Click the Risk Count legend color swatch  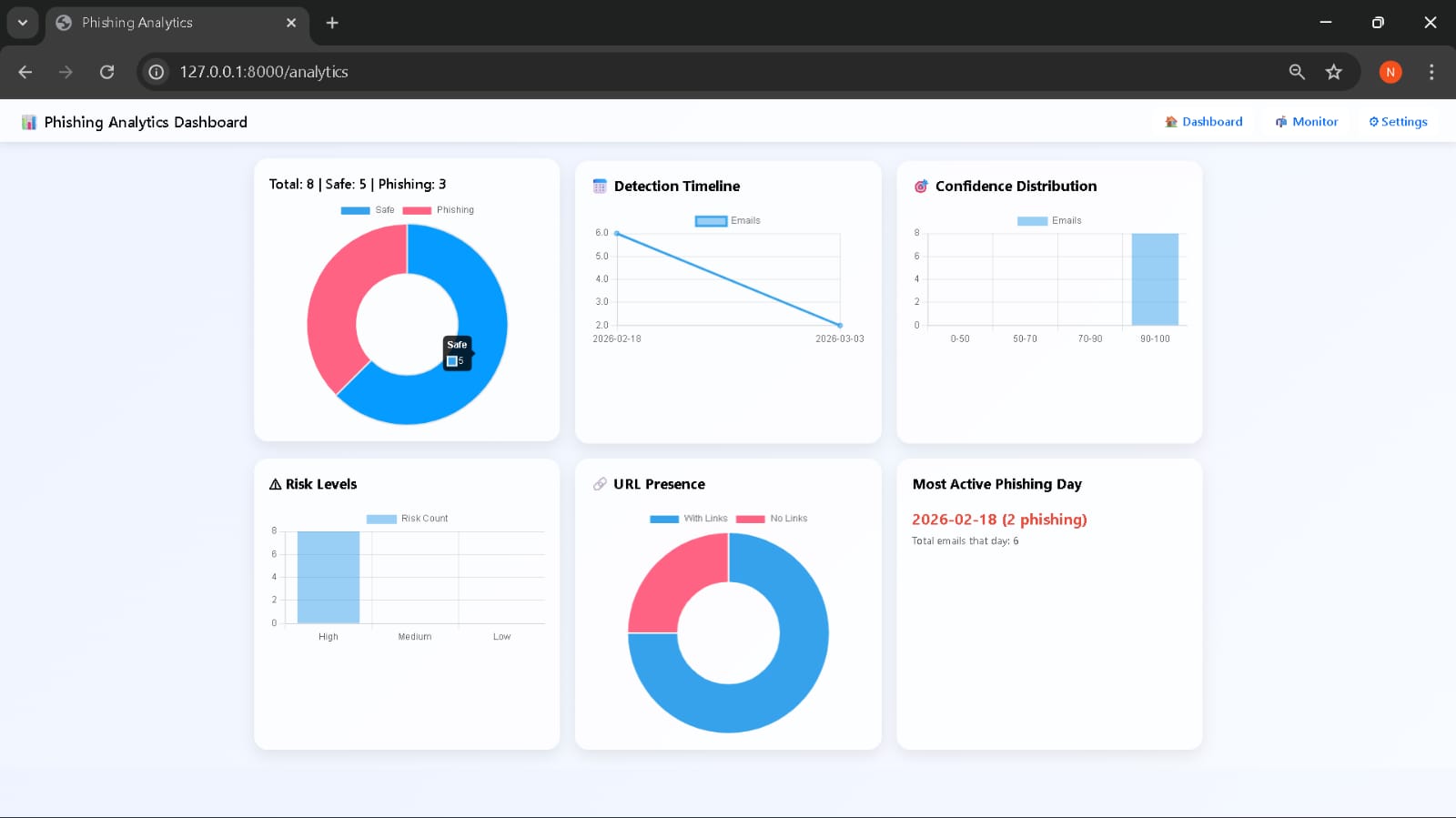pos(381,519)
